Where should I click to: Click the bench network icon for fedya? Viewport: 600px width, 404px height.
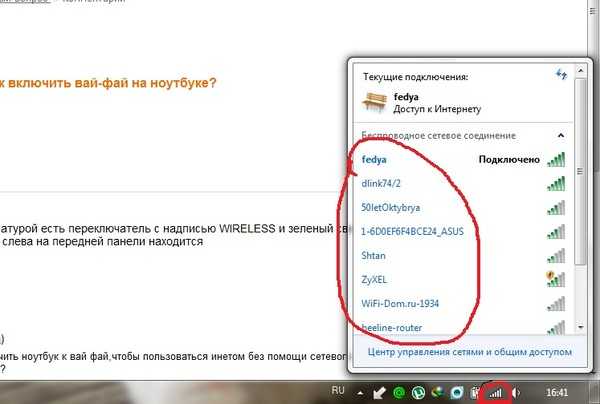click(x=374, y=102)
